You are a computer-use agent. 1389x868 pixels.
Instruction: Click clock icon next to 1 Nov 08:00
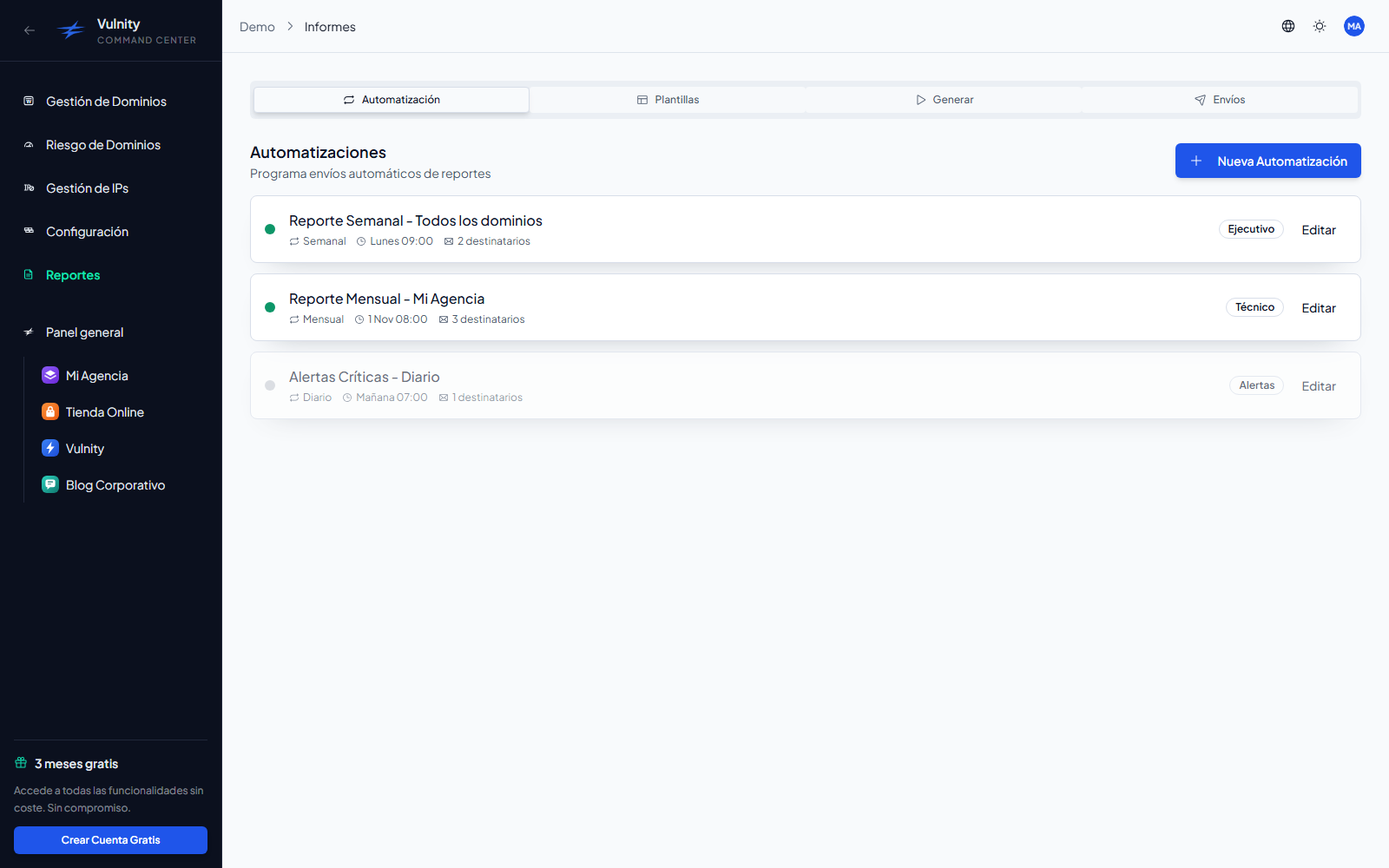pyautogui.click(x=359, y=319)
